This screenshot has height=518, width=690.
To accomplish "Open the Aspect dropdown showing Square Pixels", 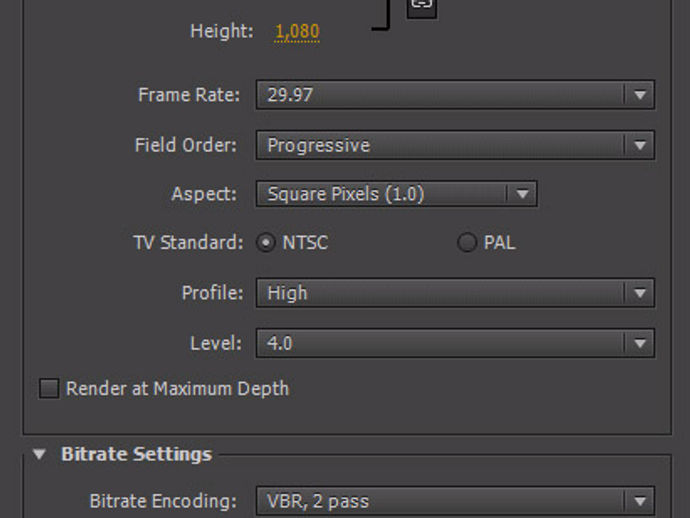I will 396,194.
